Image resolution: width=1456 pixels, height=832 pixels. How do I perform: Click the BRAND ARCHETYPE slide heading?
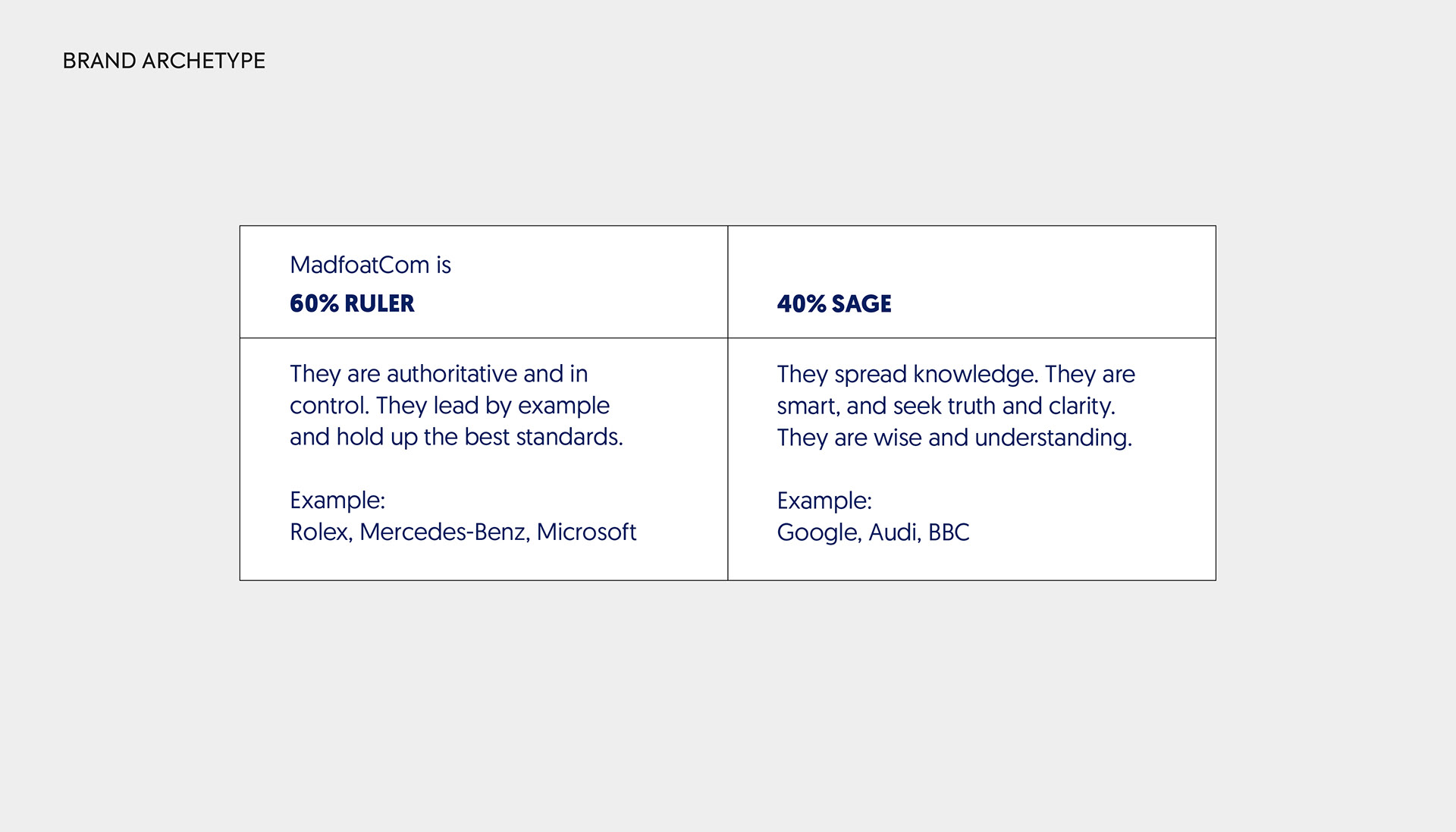tap(164, 61)
